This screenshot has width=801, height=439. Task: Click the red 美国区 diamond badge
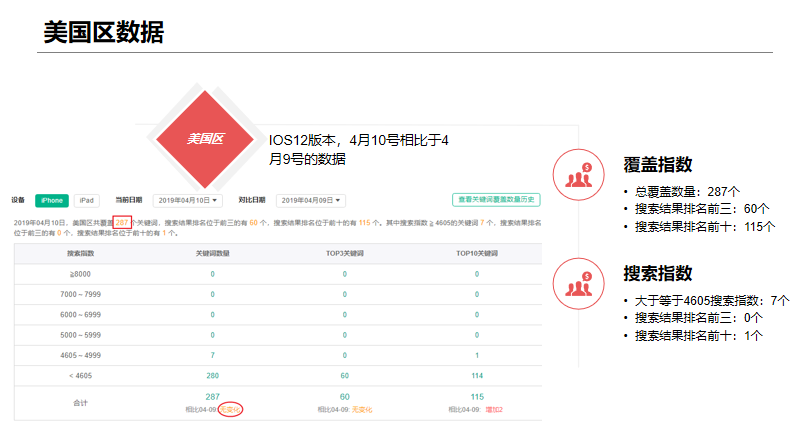(x=204, y=139)
